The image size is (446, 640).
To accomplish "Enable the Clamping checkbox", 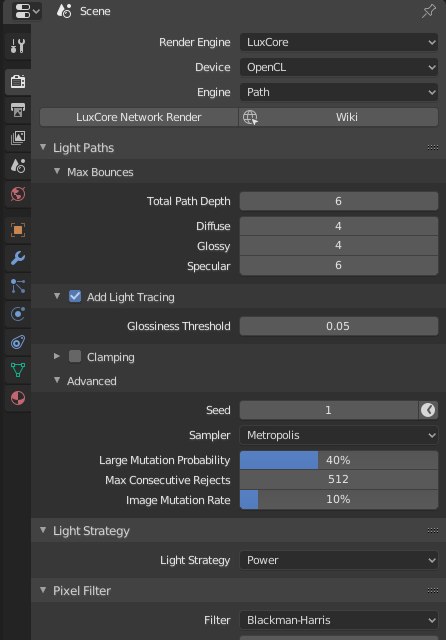I will 75,356.
